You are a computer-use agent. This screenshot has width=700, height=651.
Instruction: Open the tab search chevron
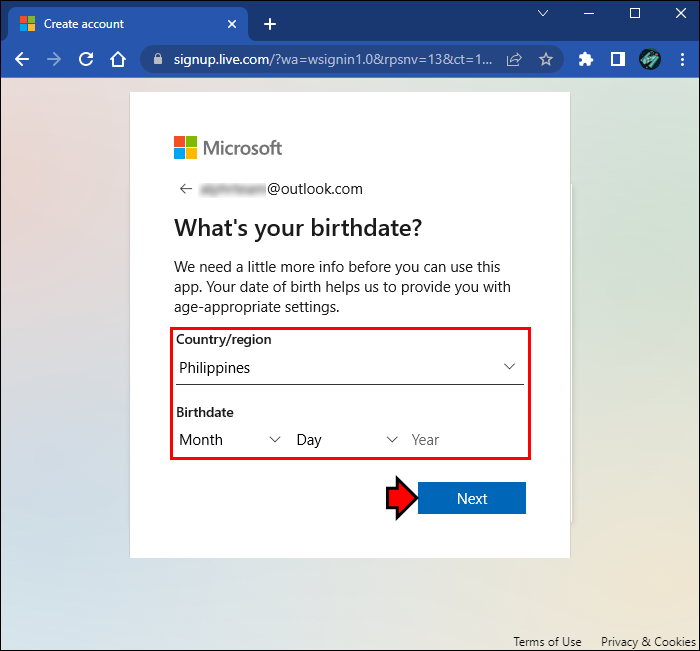pos(543,13)
